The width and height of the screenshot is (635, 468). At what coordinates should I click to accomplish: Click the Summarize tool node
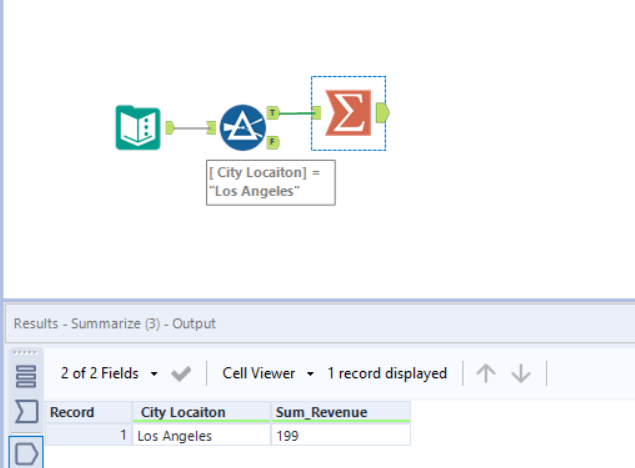347,114
